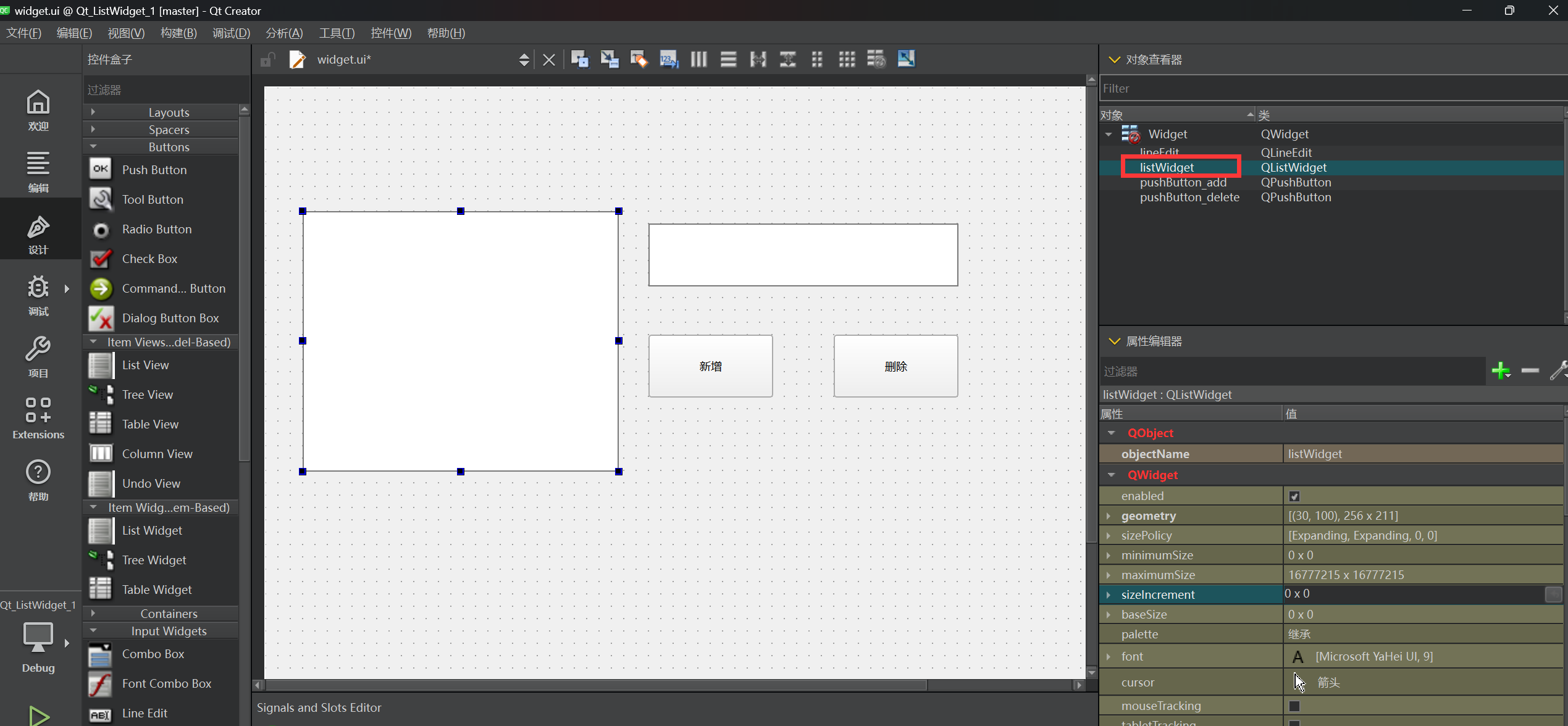Toggle the enabled property checkbox
This screenshot has height=726, width=1568.
[1294, 496]
